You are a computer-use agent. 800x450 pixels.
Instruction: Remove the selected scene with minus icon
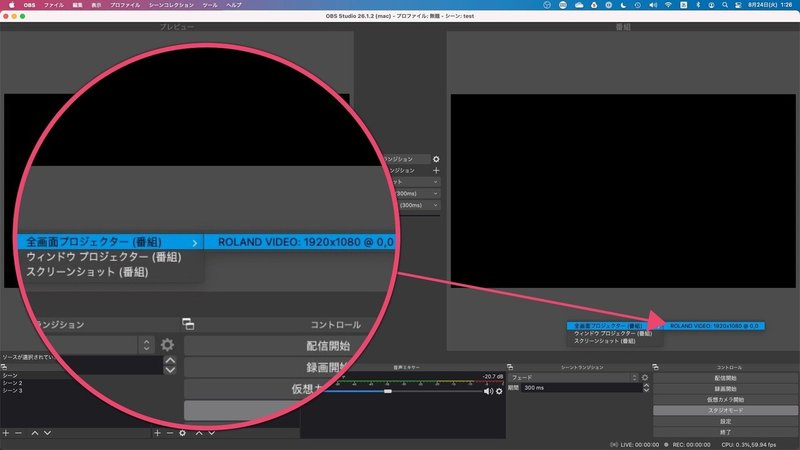point(18,433)
